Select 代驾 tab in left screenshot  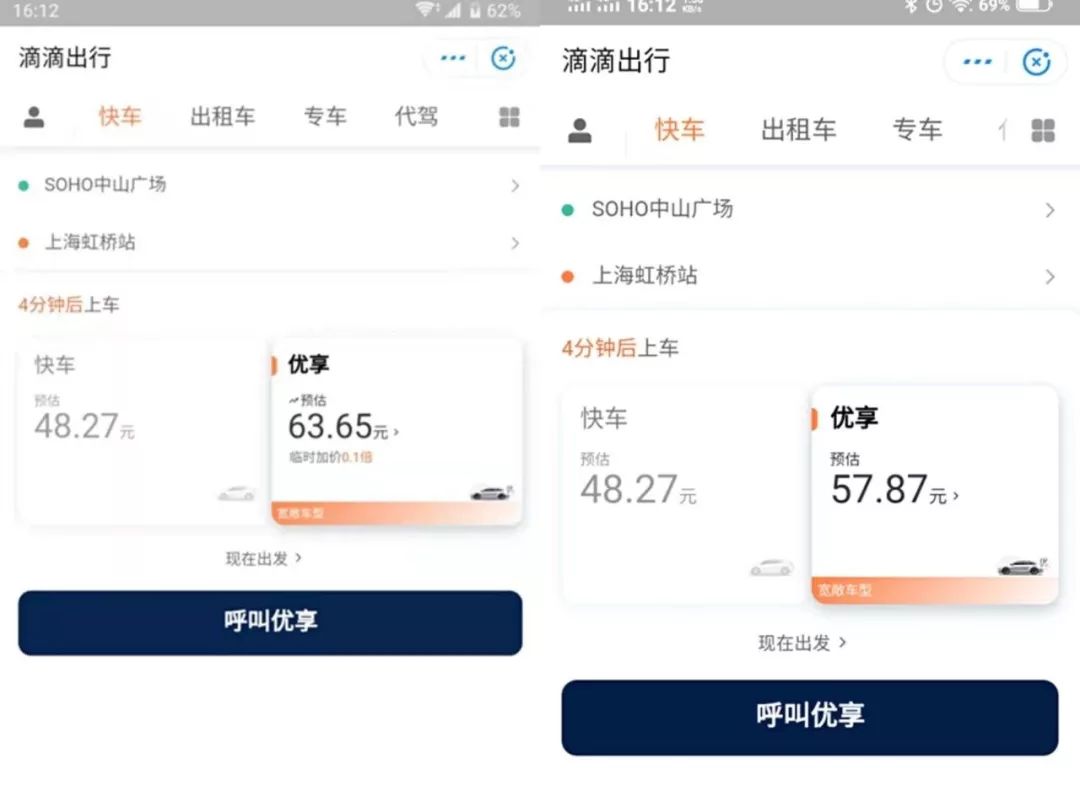416,116
